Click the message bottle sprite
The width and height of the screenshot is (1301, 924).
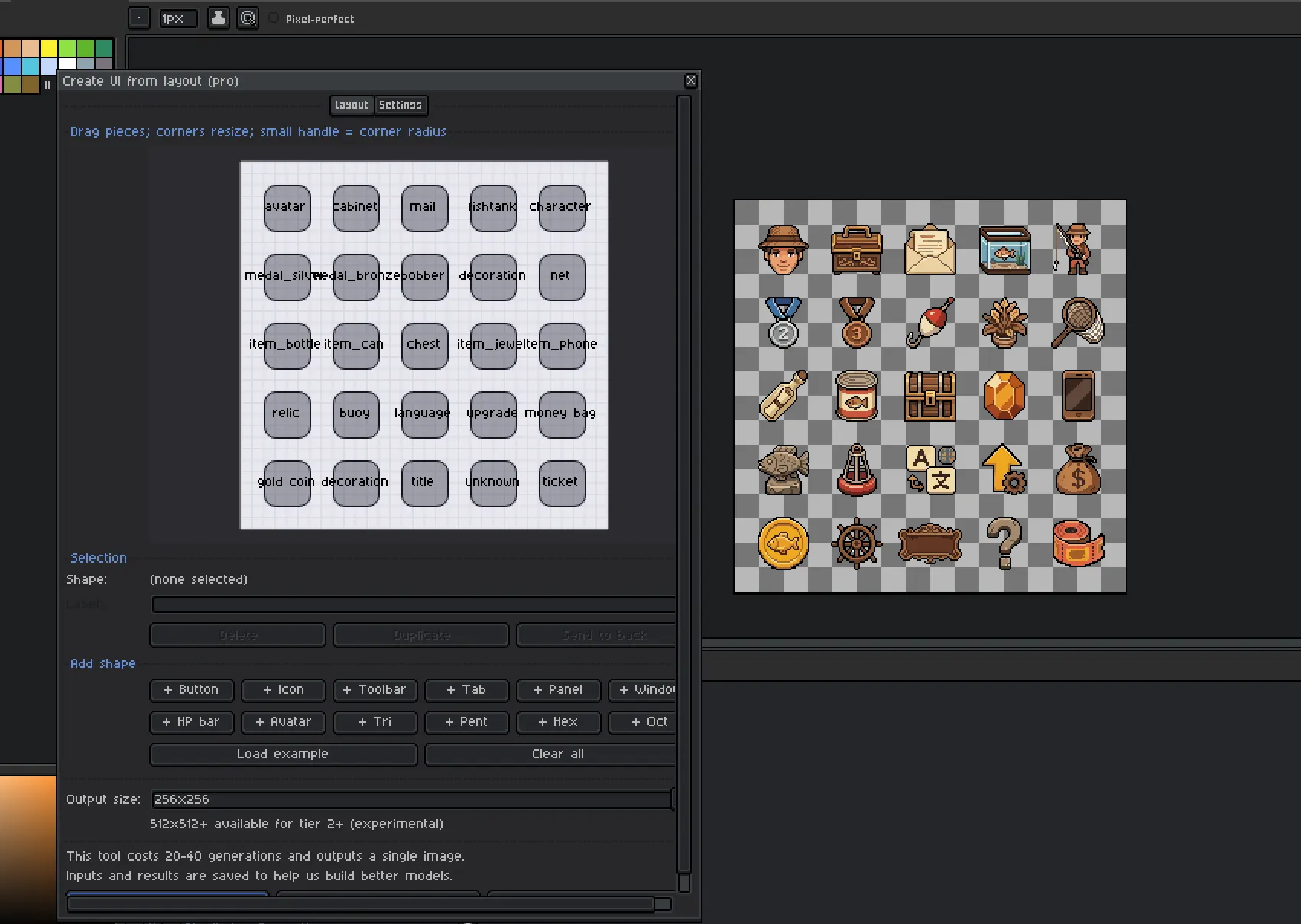tap(784, 396)
